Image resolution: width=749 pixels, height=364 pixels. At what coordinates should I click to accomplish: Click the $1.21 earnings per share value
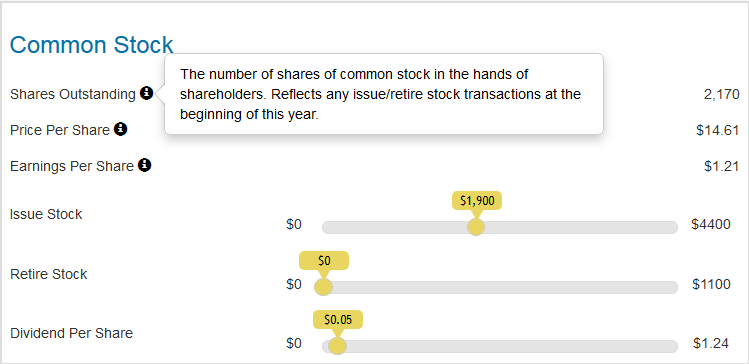click(x=722, y=166)
